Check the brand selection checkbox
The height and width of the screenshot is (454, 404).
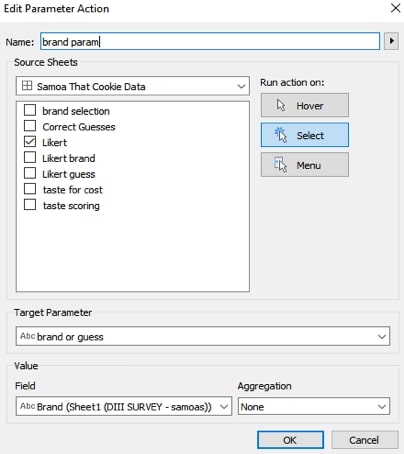tap(30, 110)
